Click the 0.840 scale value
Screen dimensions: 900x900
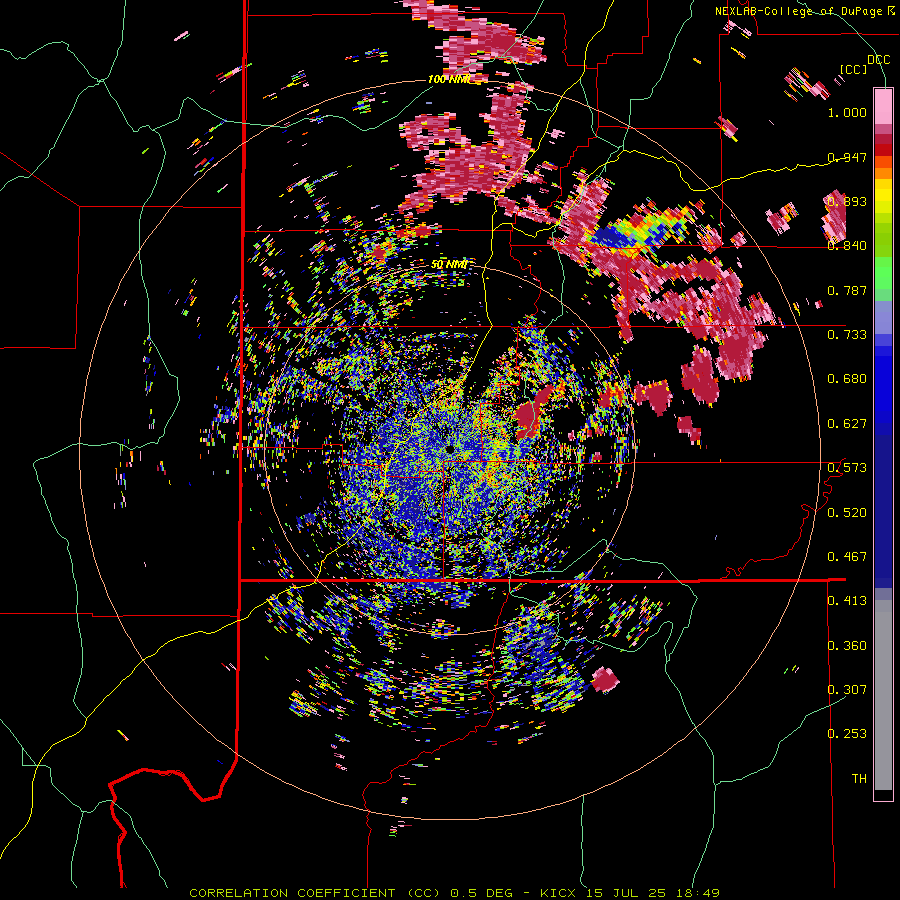click(x=847, y=246)
